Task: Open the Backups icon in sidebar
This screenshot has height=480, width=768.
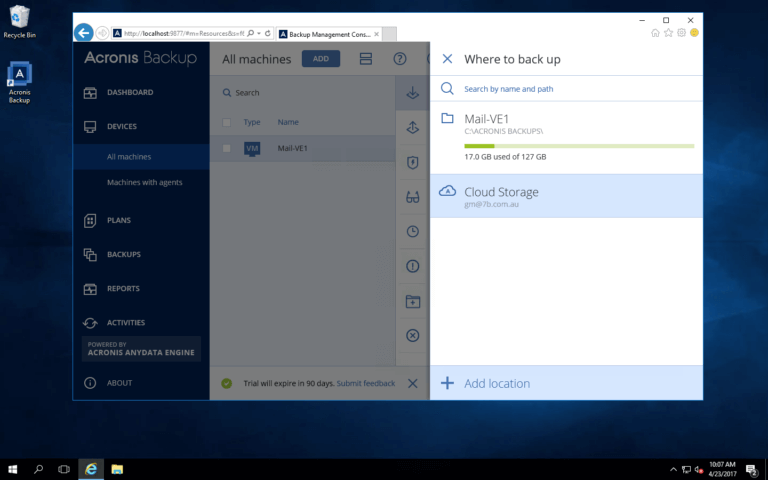Action: pyautogui.click(x=90, y=255)
